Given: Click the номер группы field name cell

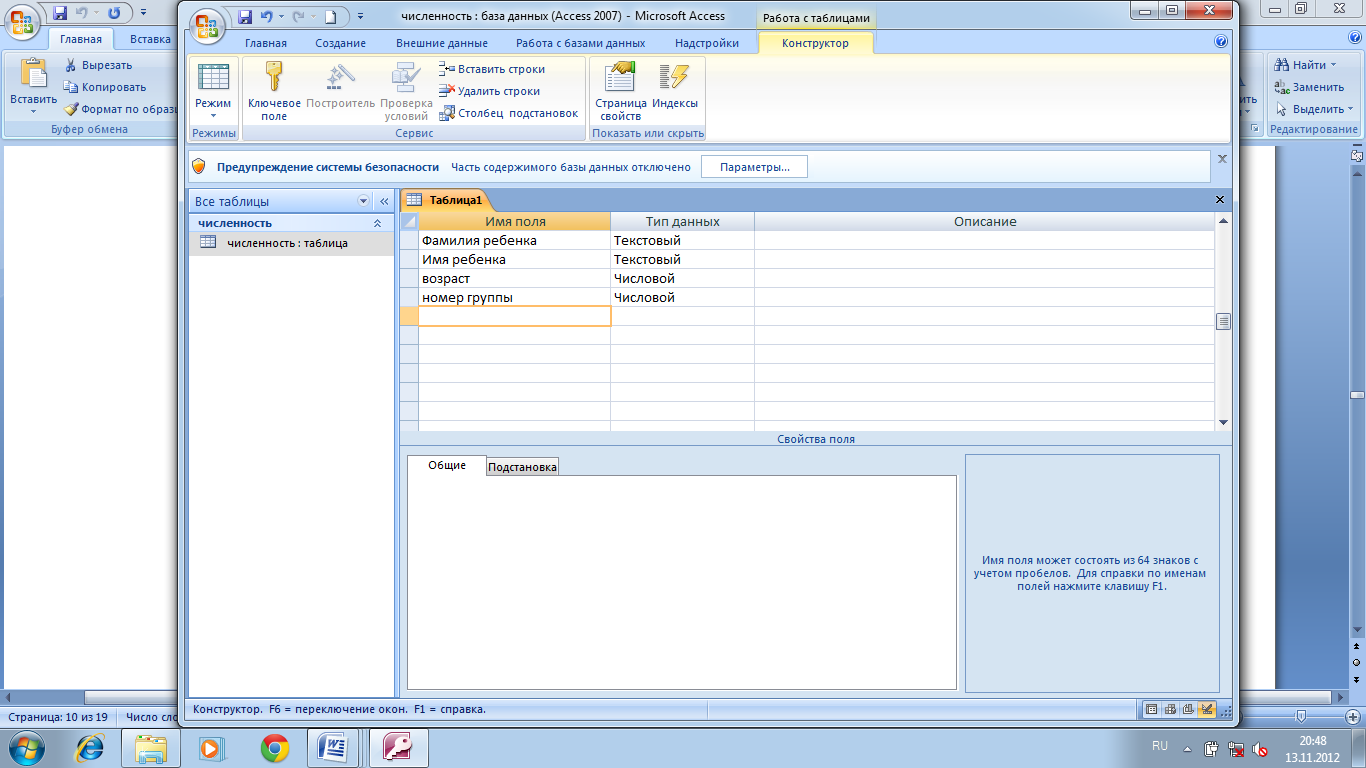Looking at the screenshot, I should click(514, 297).
